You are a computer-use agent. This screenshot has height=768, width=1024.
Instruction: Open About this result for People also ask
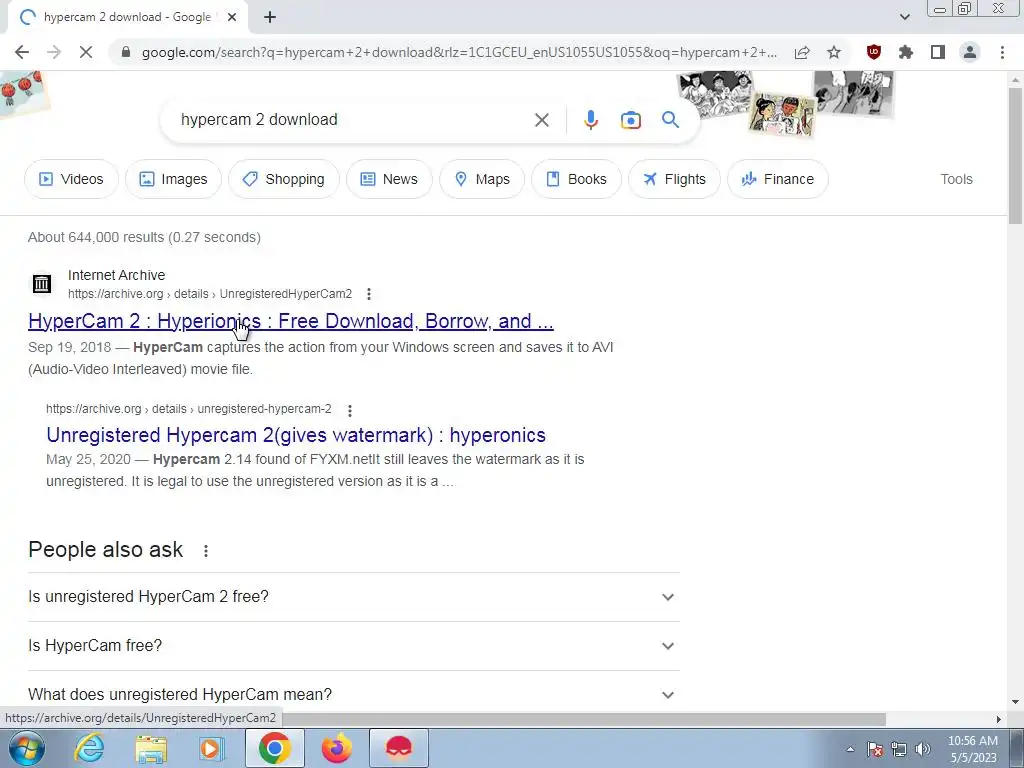[x=206, y=551]
